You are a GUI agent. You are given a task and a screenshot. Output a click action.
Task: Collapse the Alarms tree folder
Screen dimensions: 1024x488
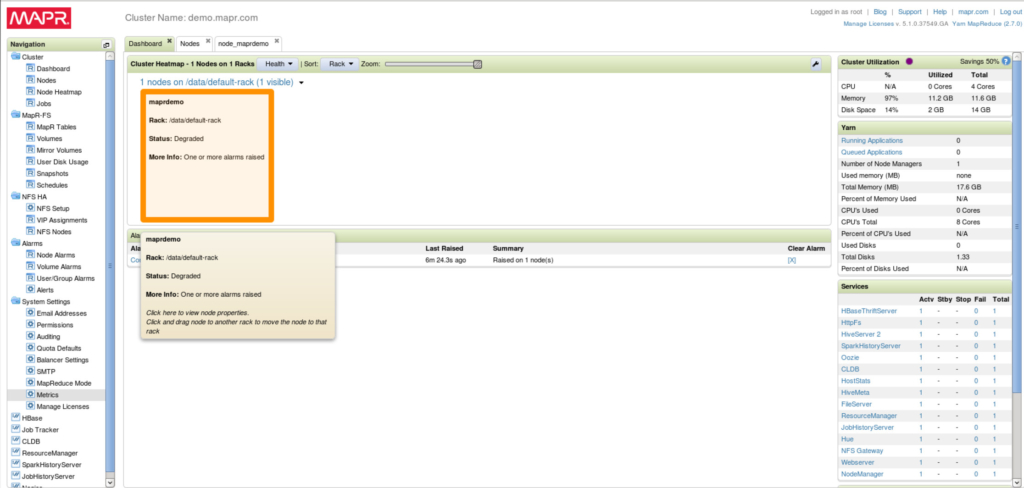[16, 243]
